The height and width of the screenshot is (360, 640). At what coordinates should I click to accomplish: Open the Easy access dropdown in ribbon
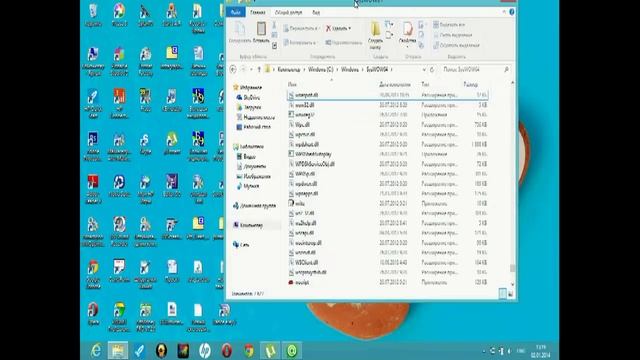[x=389, y=36]
